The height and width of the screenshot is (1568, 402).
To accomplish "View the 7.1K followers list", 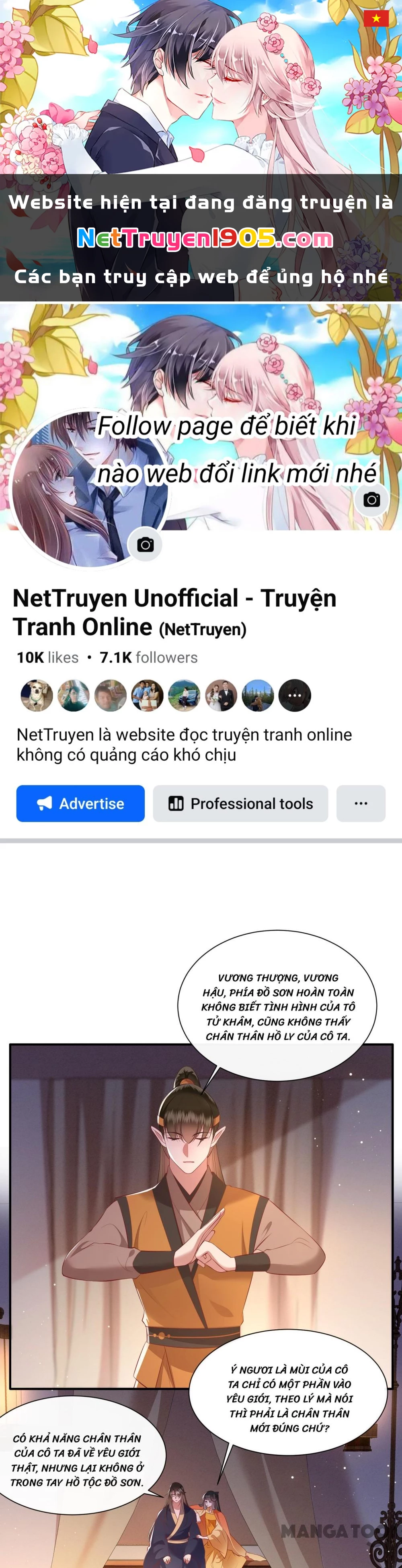I will click(x=149, y=657).
